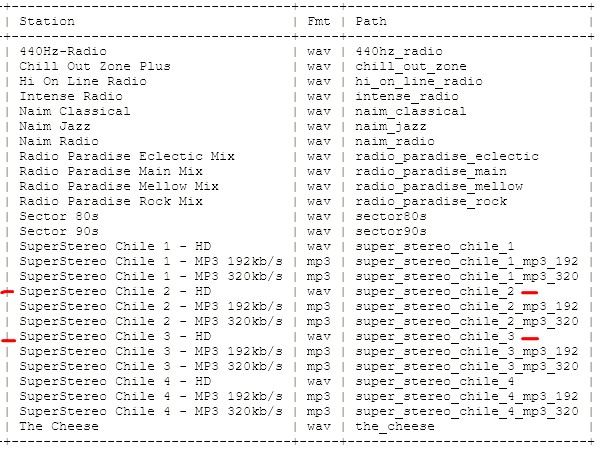601x451 pixels.
Task: Select Radio Paradise Mellow Mix station
Action: pyautogui.click(x=119, y=186)
